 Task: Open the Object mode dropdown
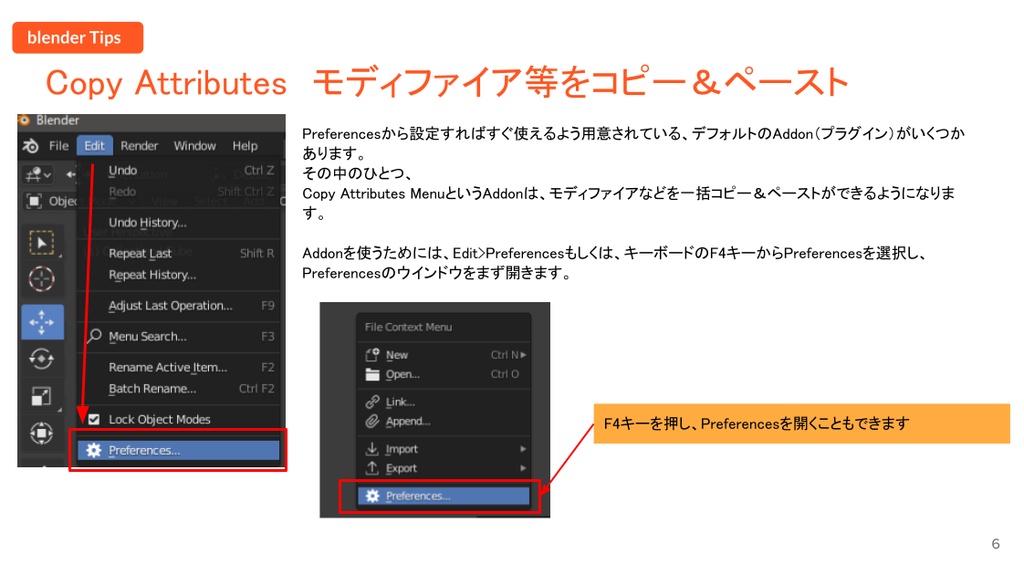point(52,201)
